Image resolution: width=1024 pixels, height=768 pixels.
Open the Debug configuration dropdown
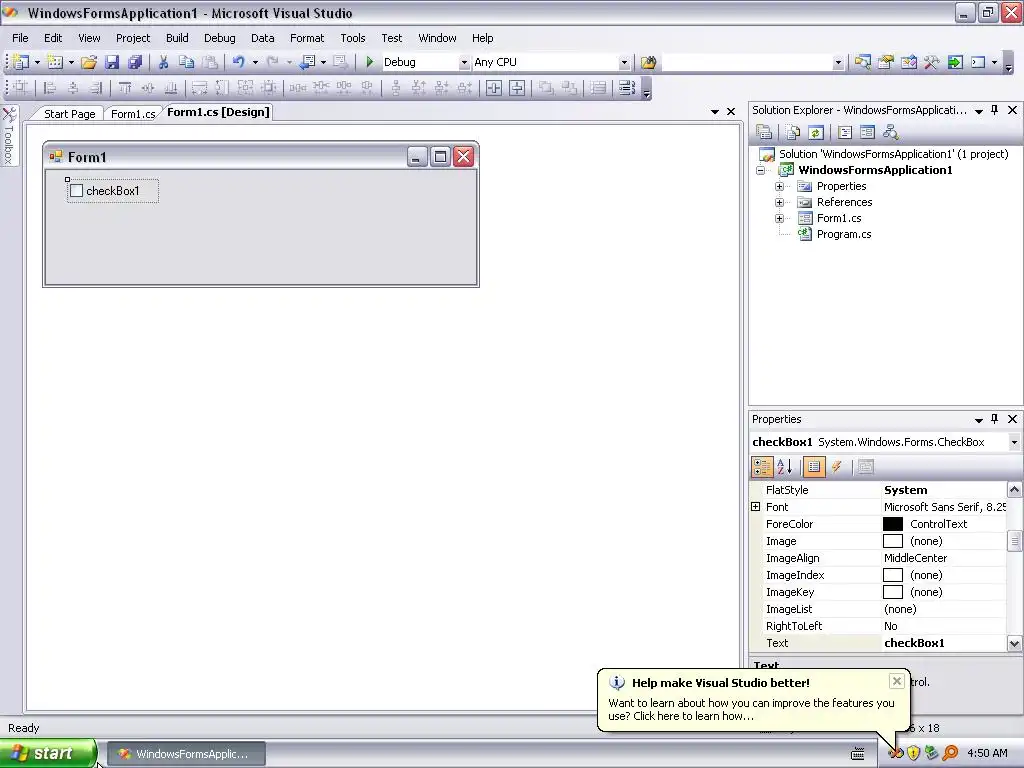tap(464, 63)
